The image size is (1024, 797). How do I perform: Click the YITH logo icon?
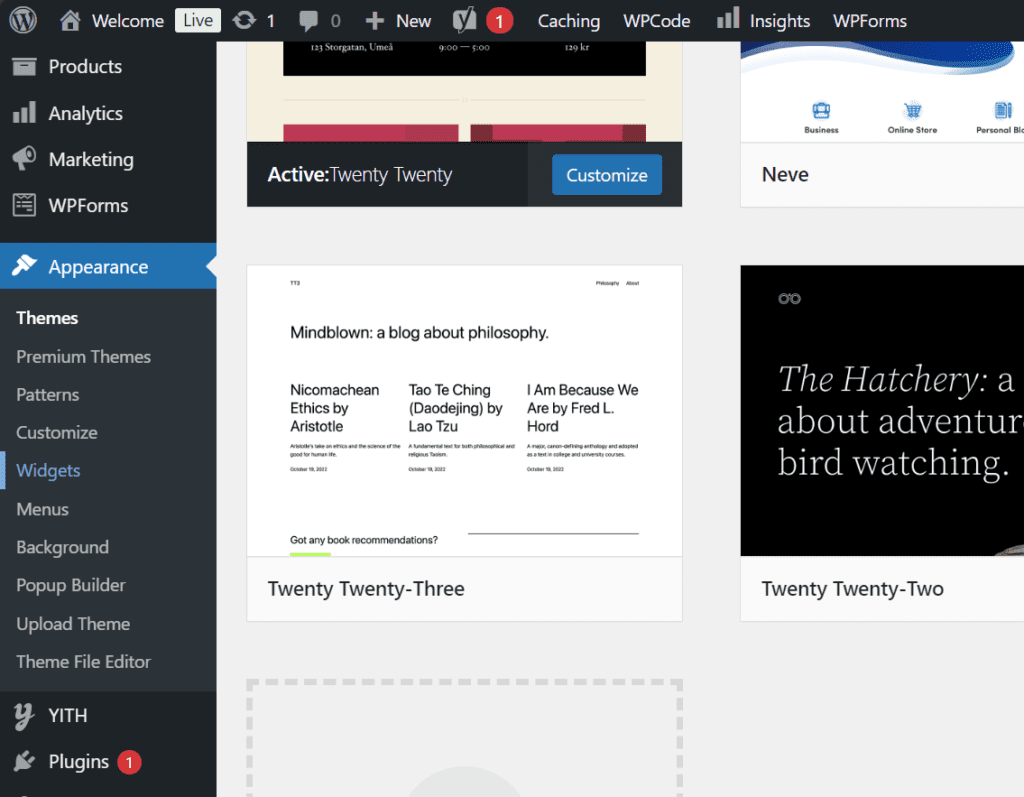click(24, 716)
